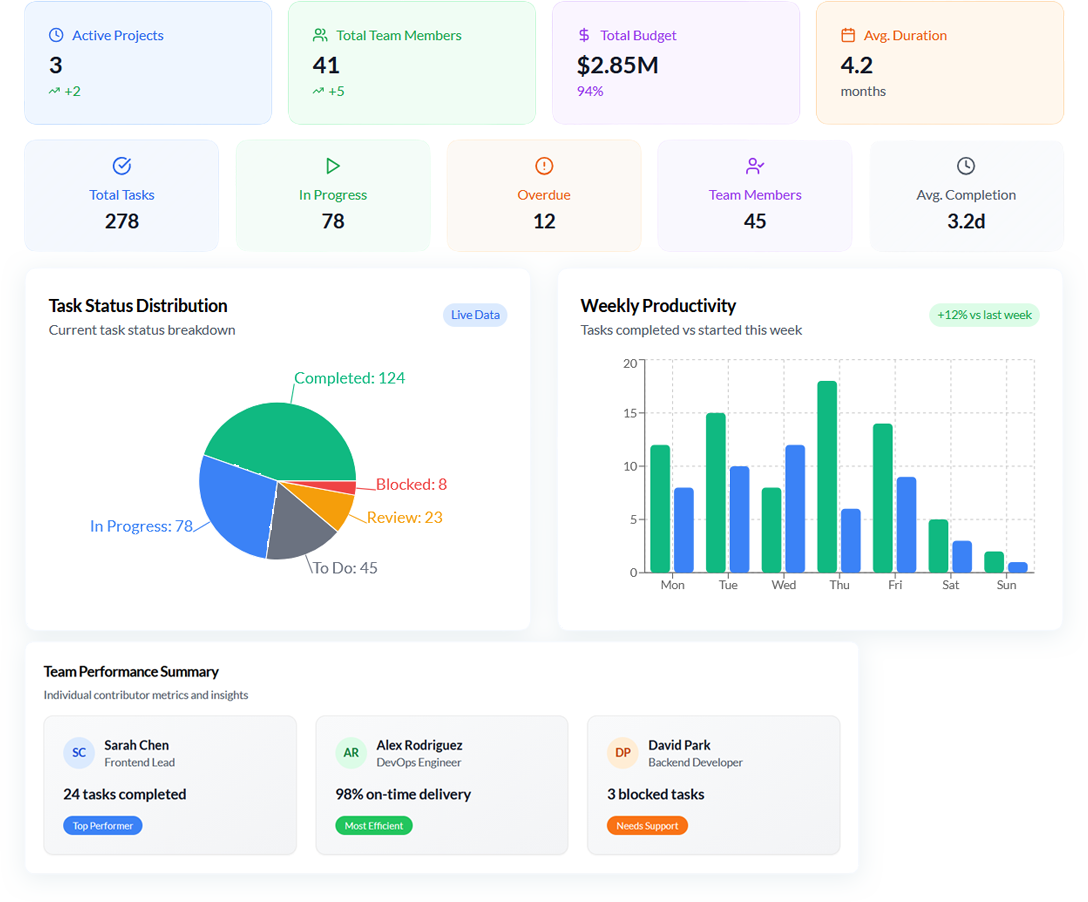Image resolution: width=1088 pixels, height=902 pixels.
Task: Click the 3 blocked tasks text
Action: tap(656, 794)
